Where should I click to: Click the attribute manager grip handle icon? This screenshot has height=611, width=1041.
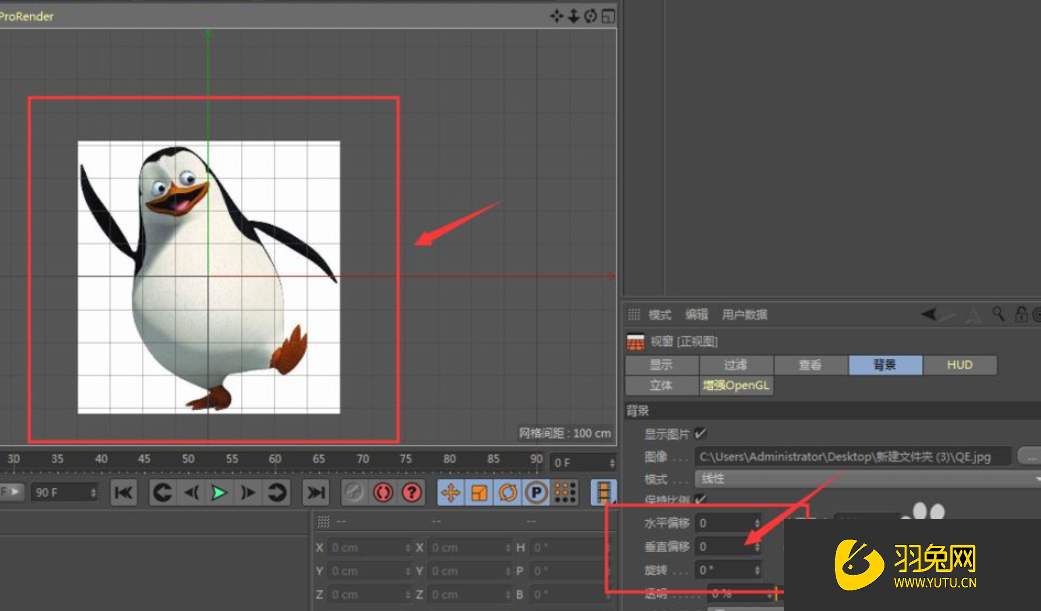(634, 314)
